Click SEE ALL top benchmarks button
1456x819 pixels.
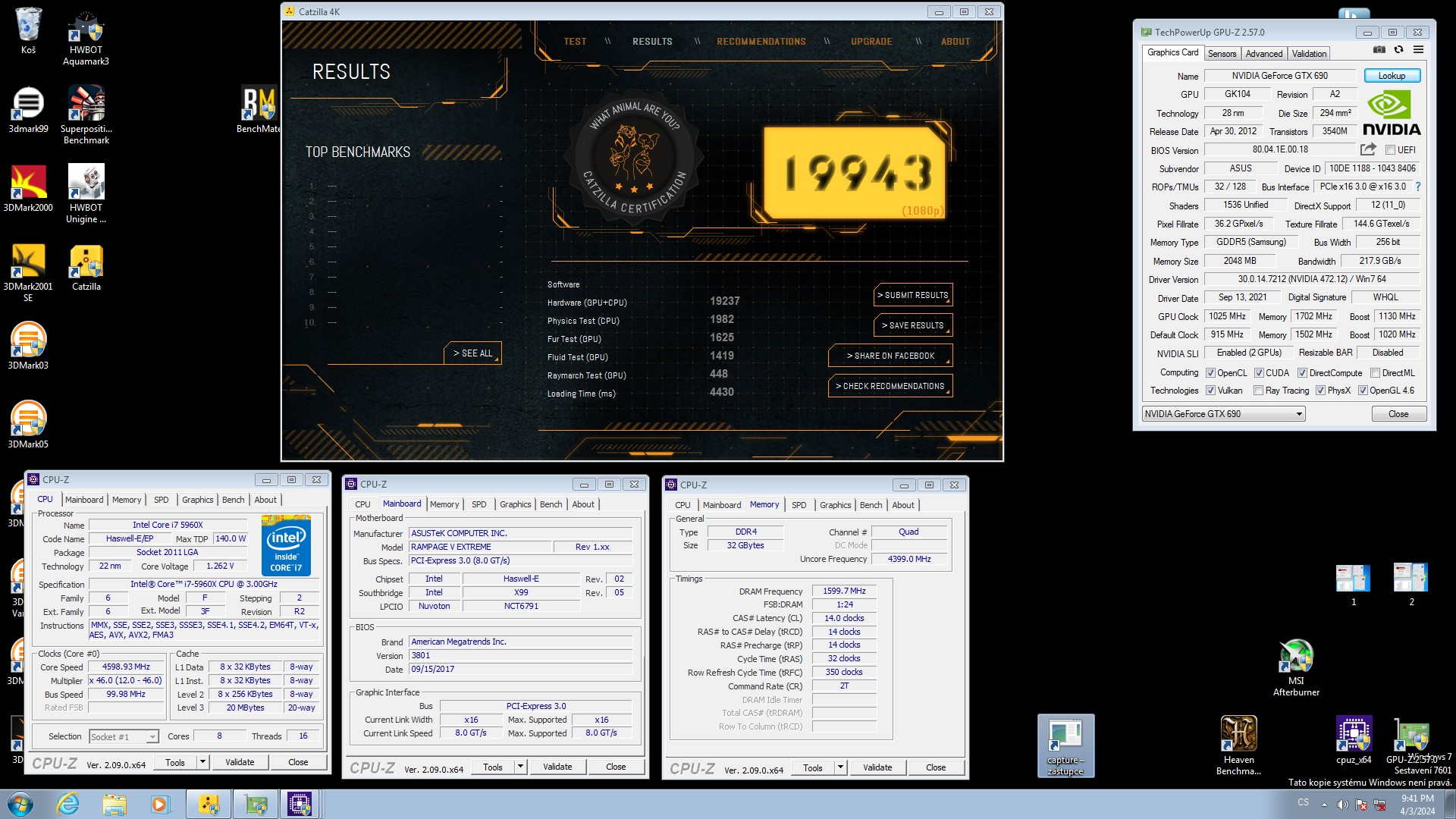(473, 353)
